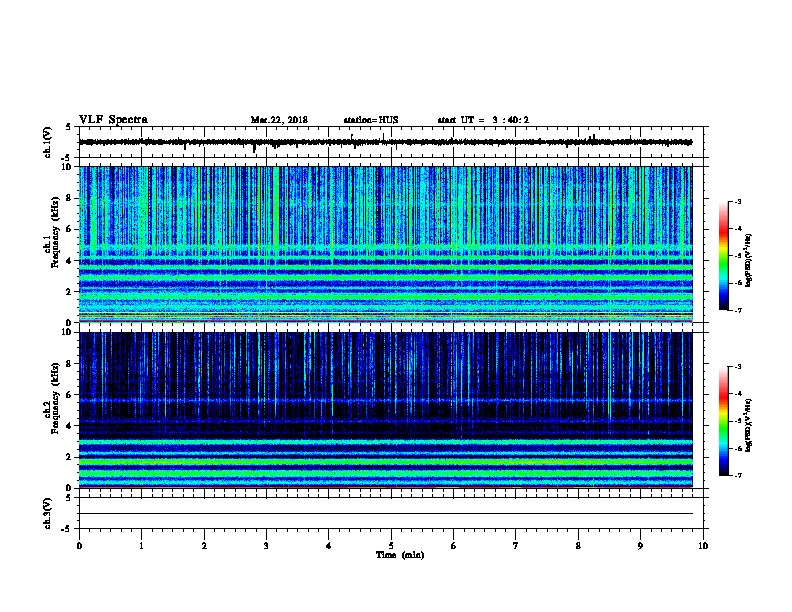792x612 pixels.
Task: Click the "4" kHz tick on ch.2 spectrogram
Action: pos(68,426)
